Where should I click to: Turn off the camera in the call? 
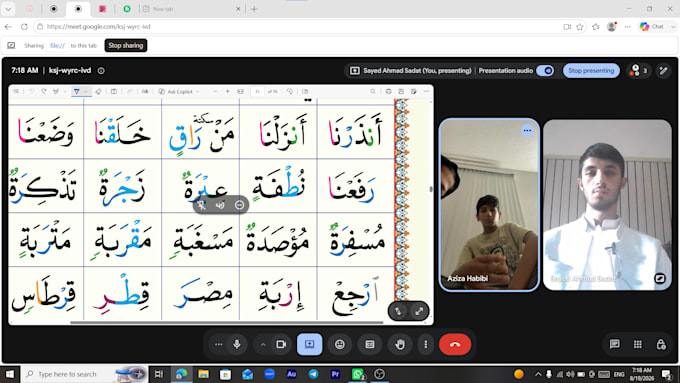[x=281, y=344]
